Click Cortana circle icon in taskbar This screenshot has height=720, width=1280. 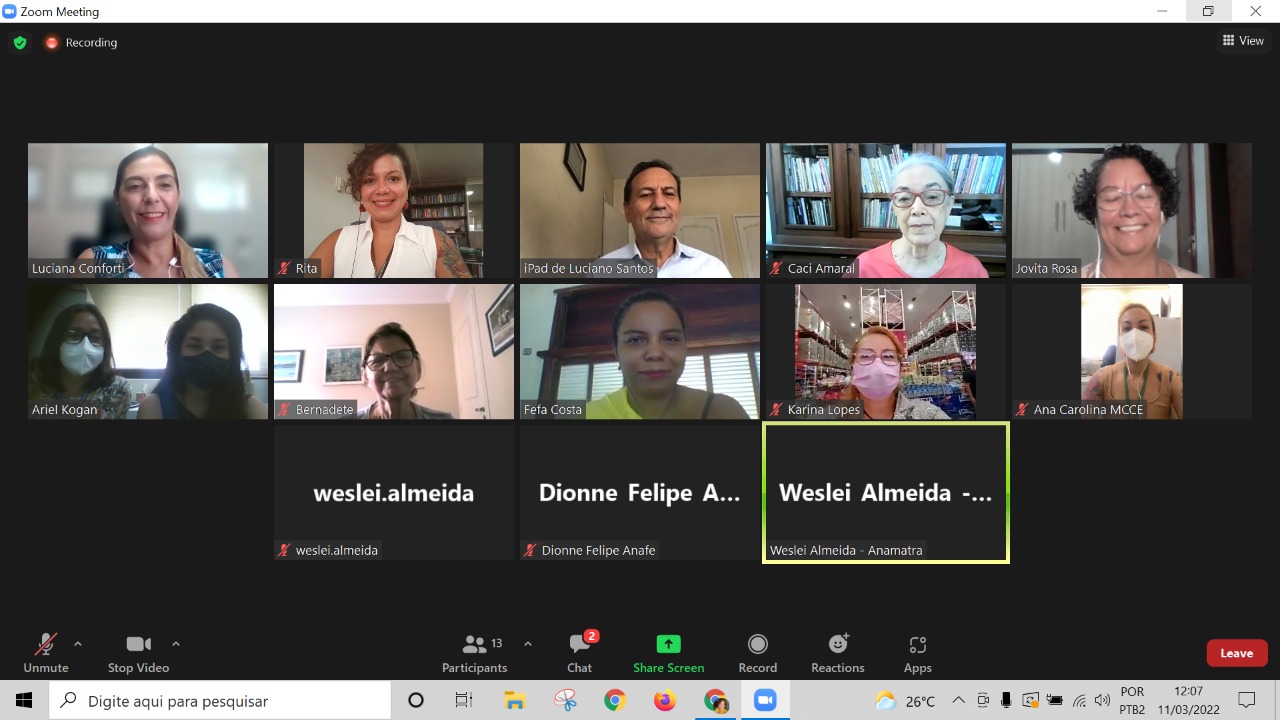coord(416,701)
